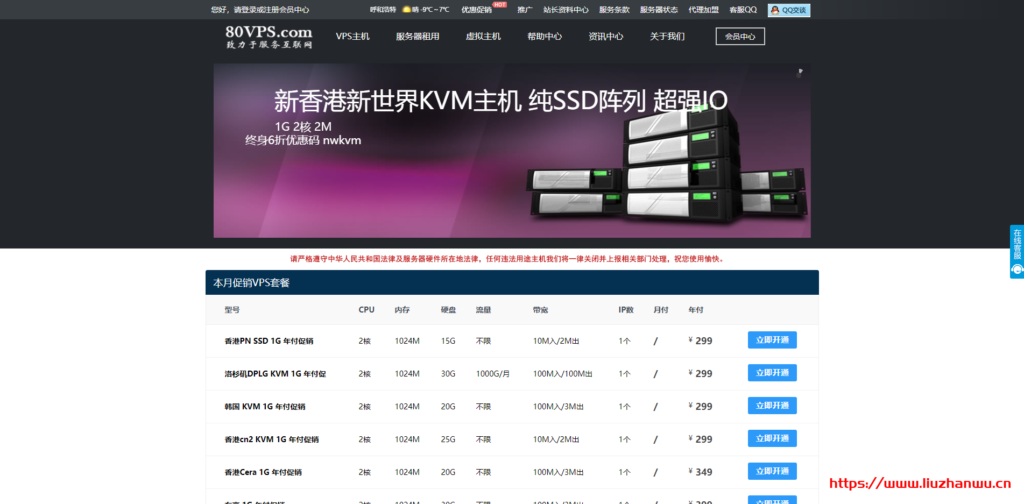Click the 新香港新世界KVM主机 banner image

(x=512, y=151)
